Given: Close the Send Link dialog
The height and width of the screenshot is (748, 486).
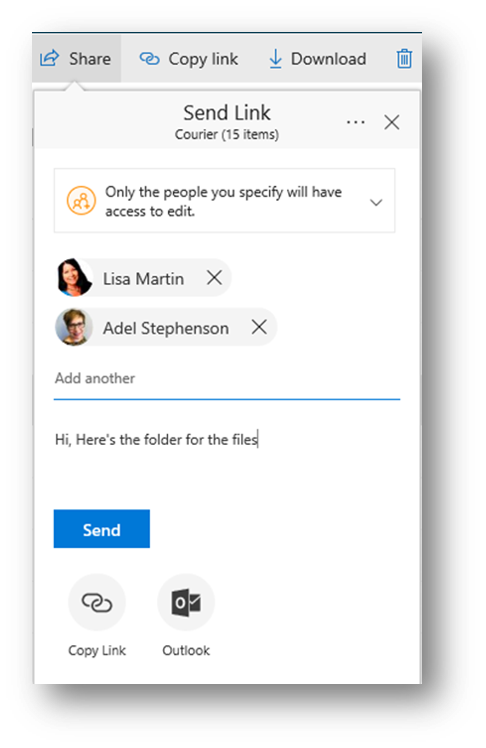Looking at the screenshot, I should (x=392, y=123).
